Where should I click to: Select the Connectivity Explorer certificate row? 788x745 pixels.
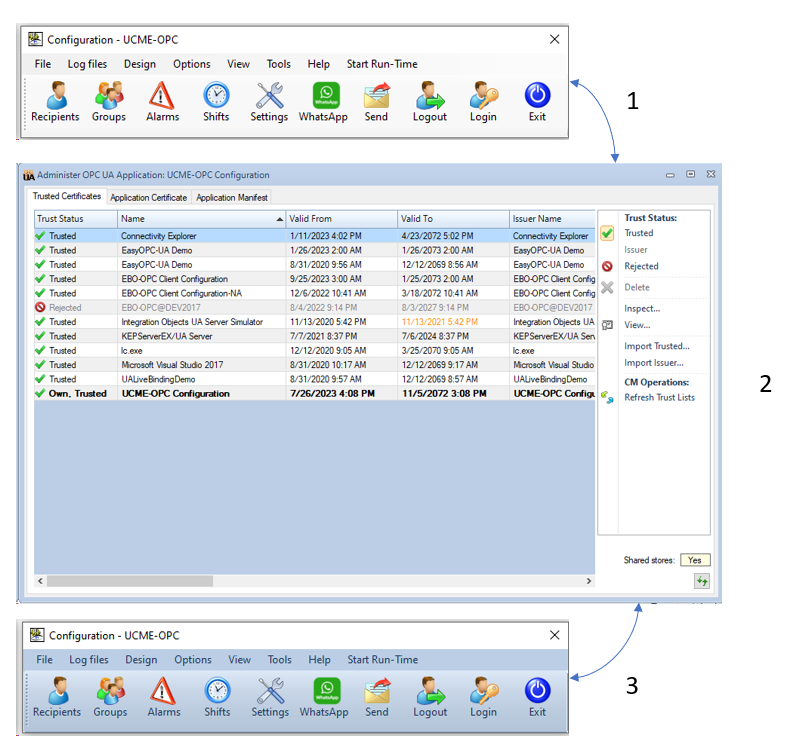tap(315, 236)
